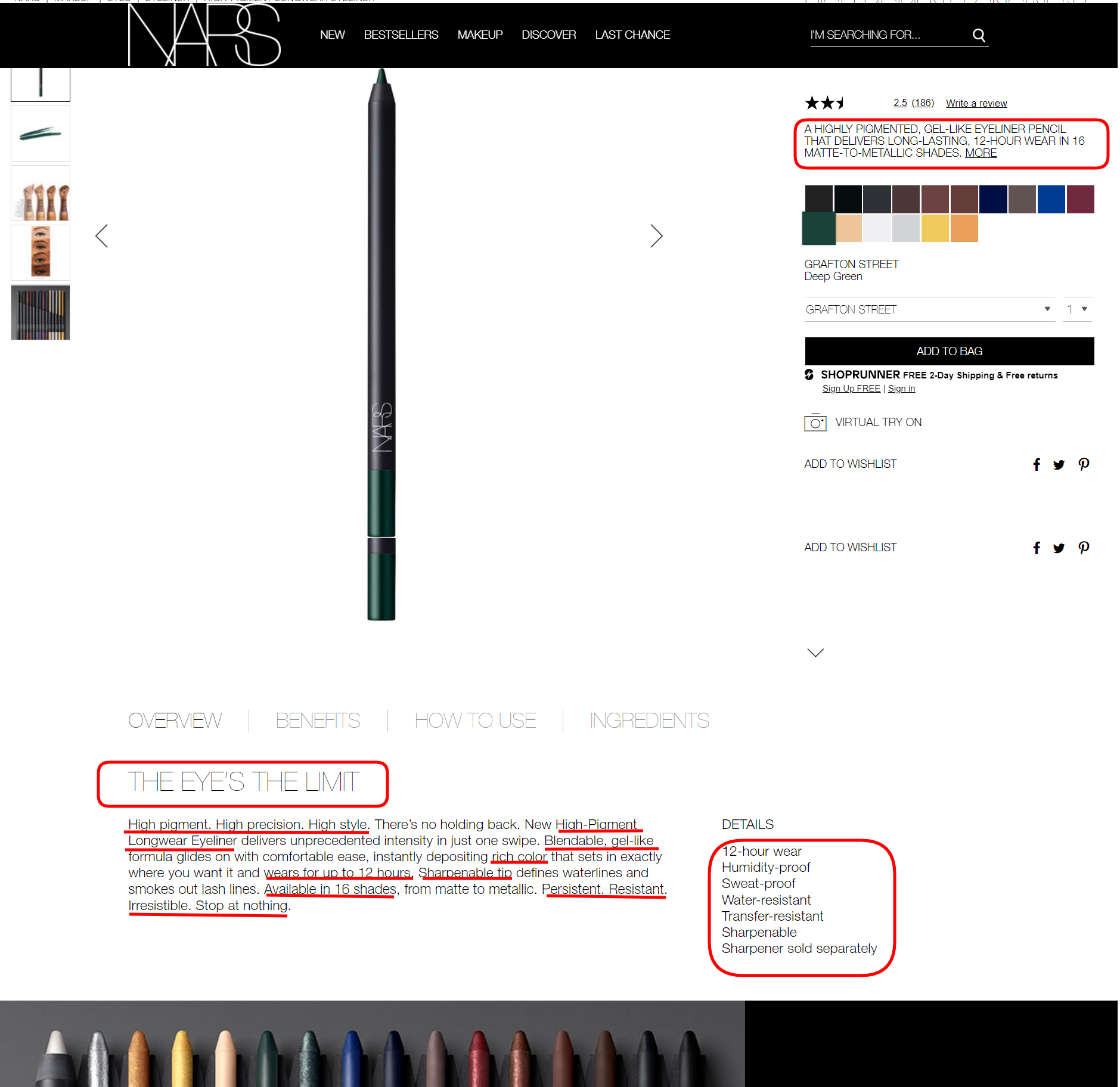Image resolution: width=1120 pixels, height=1087 pixels.
Task: Open the GRAFTON STREET shade dropdown
Action: pos(929,309)
